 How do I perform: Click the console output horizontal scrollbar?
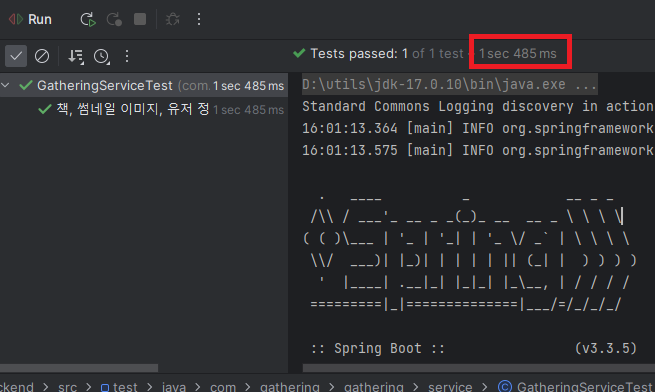(479, 368)
